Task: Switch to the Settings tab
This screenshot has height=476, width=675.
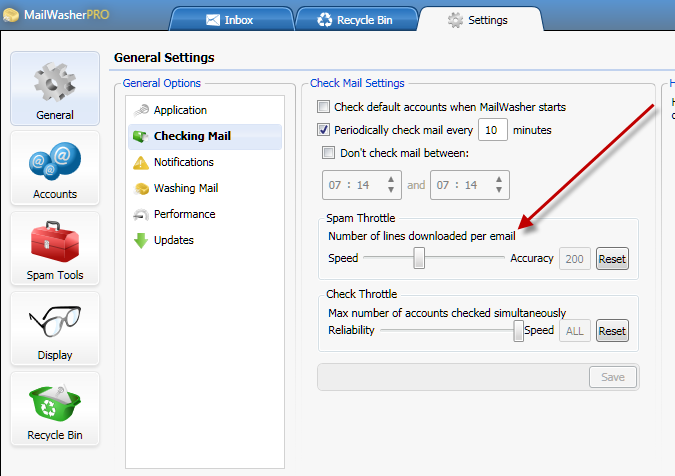Action: tap(480, 19)
